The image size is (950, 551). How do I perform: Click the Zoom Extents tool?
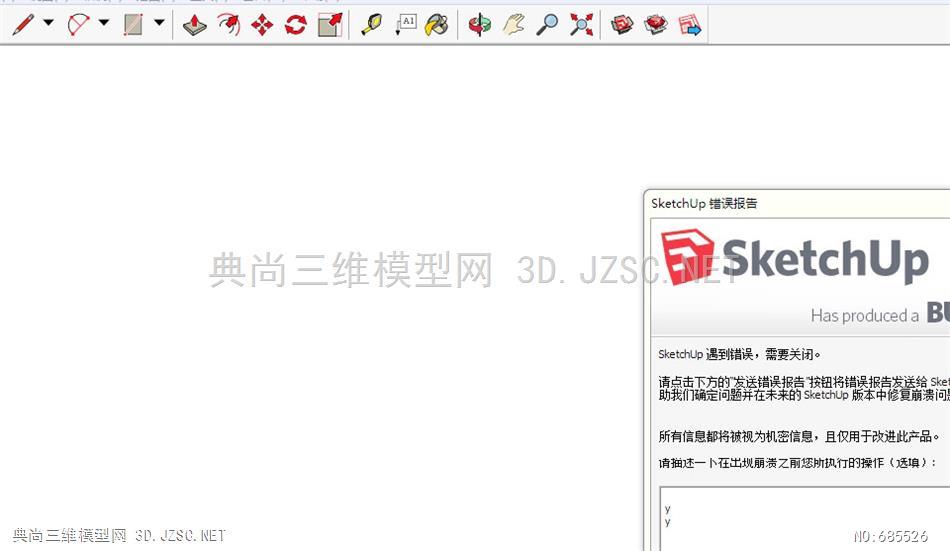tap(581, 25)
